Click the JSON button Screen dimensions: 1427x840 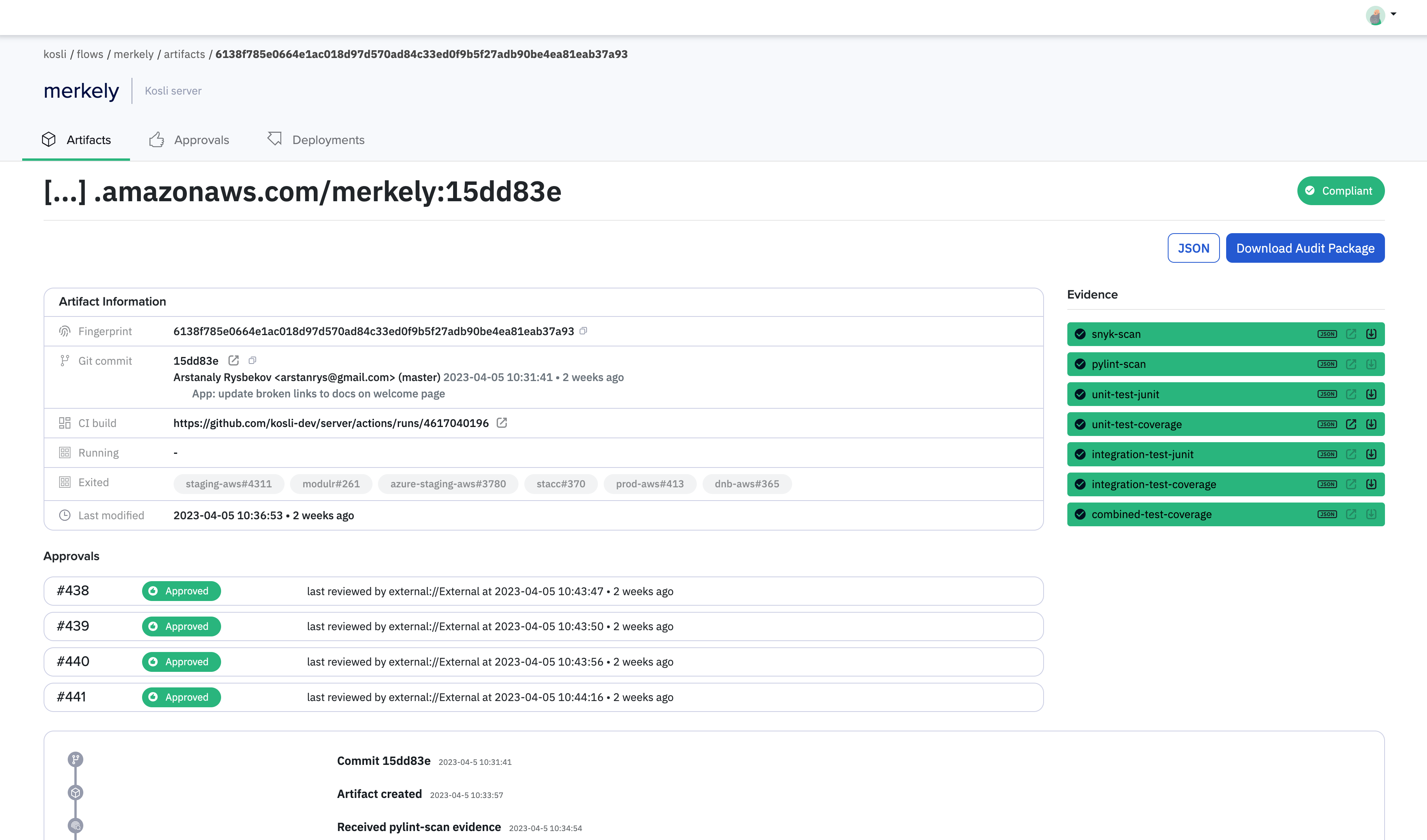click(x=1194, y=248)
